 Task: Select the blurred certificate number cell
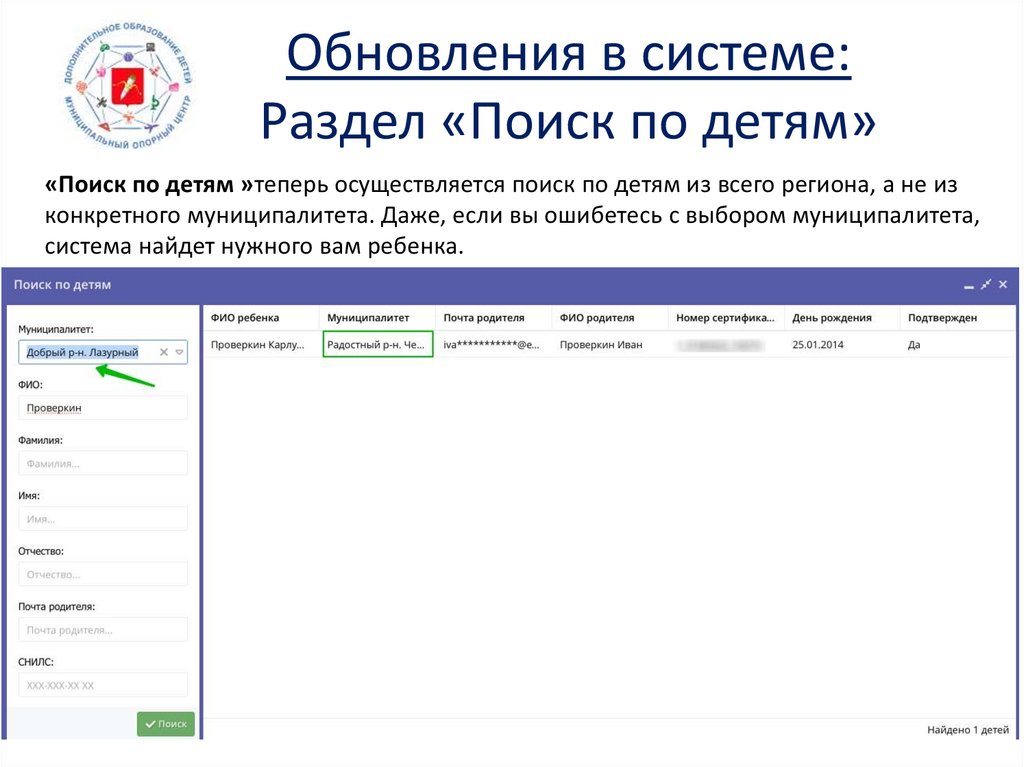(x=726, y=344)
